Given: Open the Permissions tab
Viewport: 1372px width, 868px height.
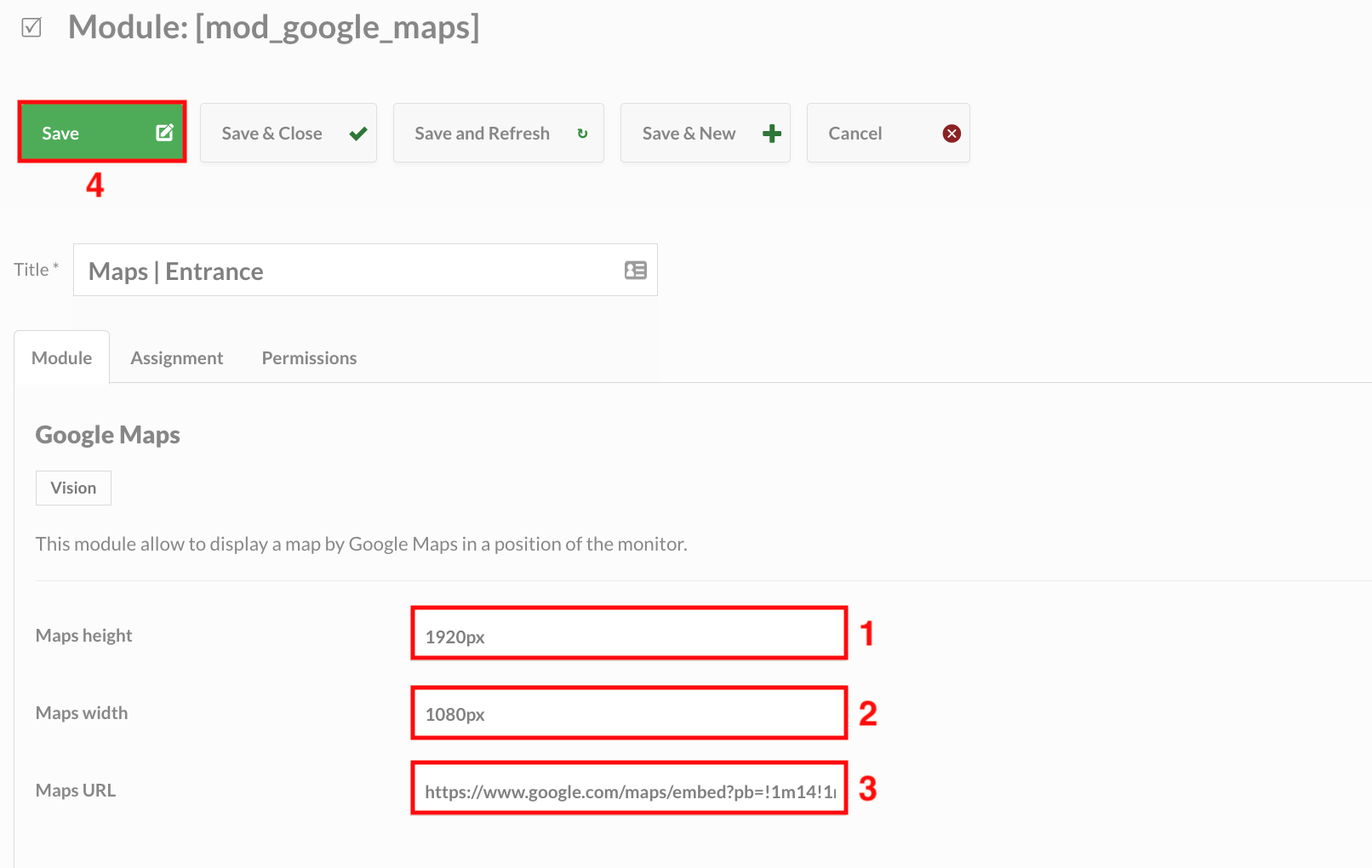Looking at the screenshot, I should click(309, 357).
